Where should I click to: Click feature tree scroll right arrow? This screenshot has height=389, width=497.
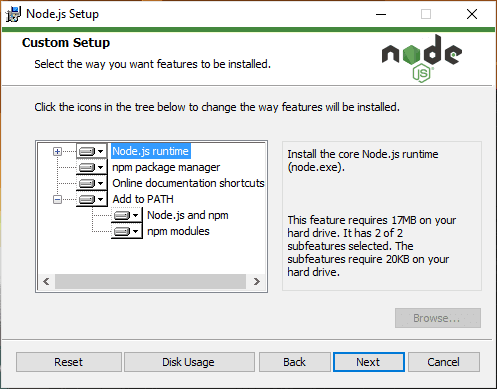(x=256, y=282)
